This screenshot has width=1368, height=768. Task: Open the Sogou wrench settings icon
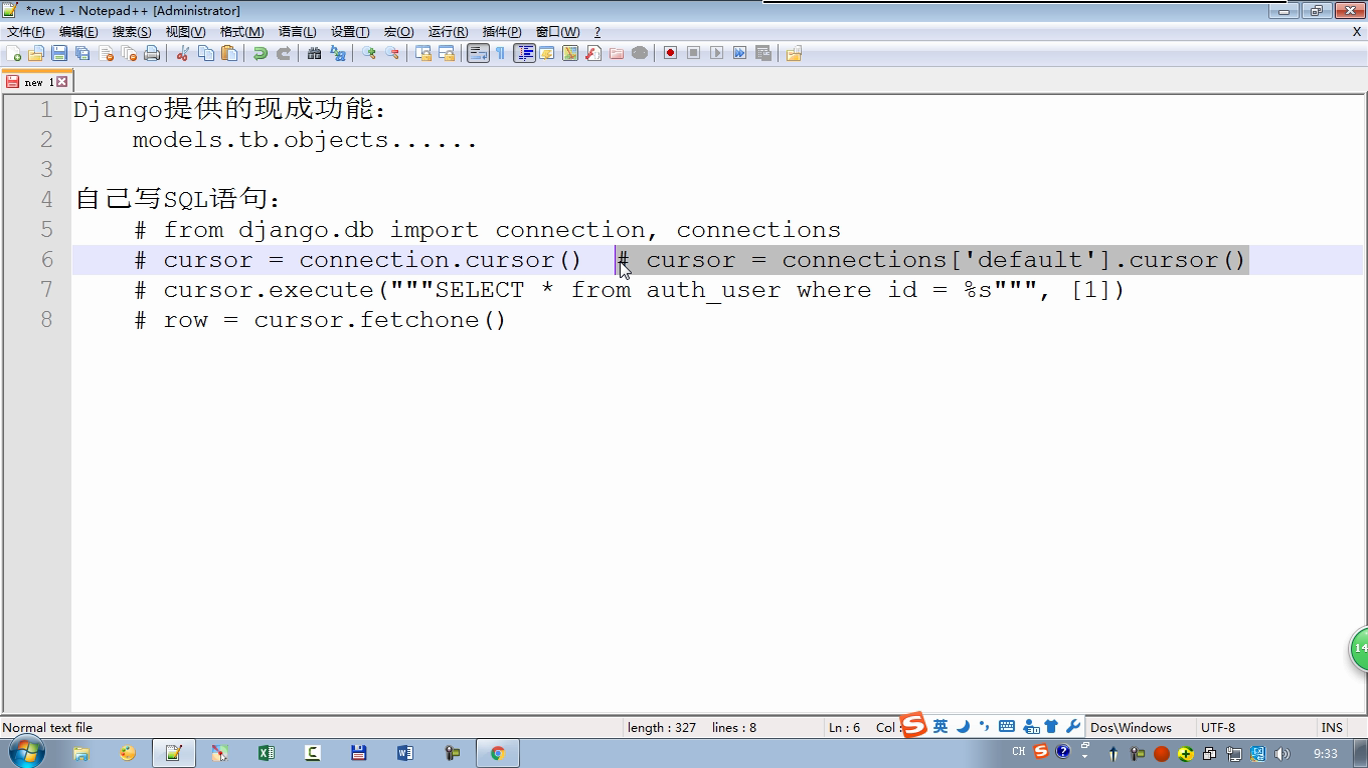pos(1073,727)
